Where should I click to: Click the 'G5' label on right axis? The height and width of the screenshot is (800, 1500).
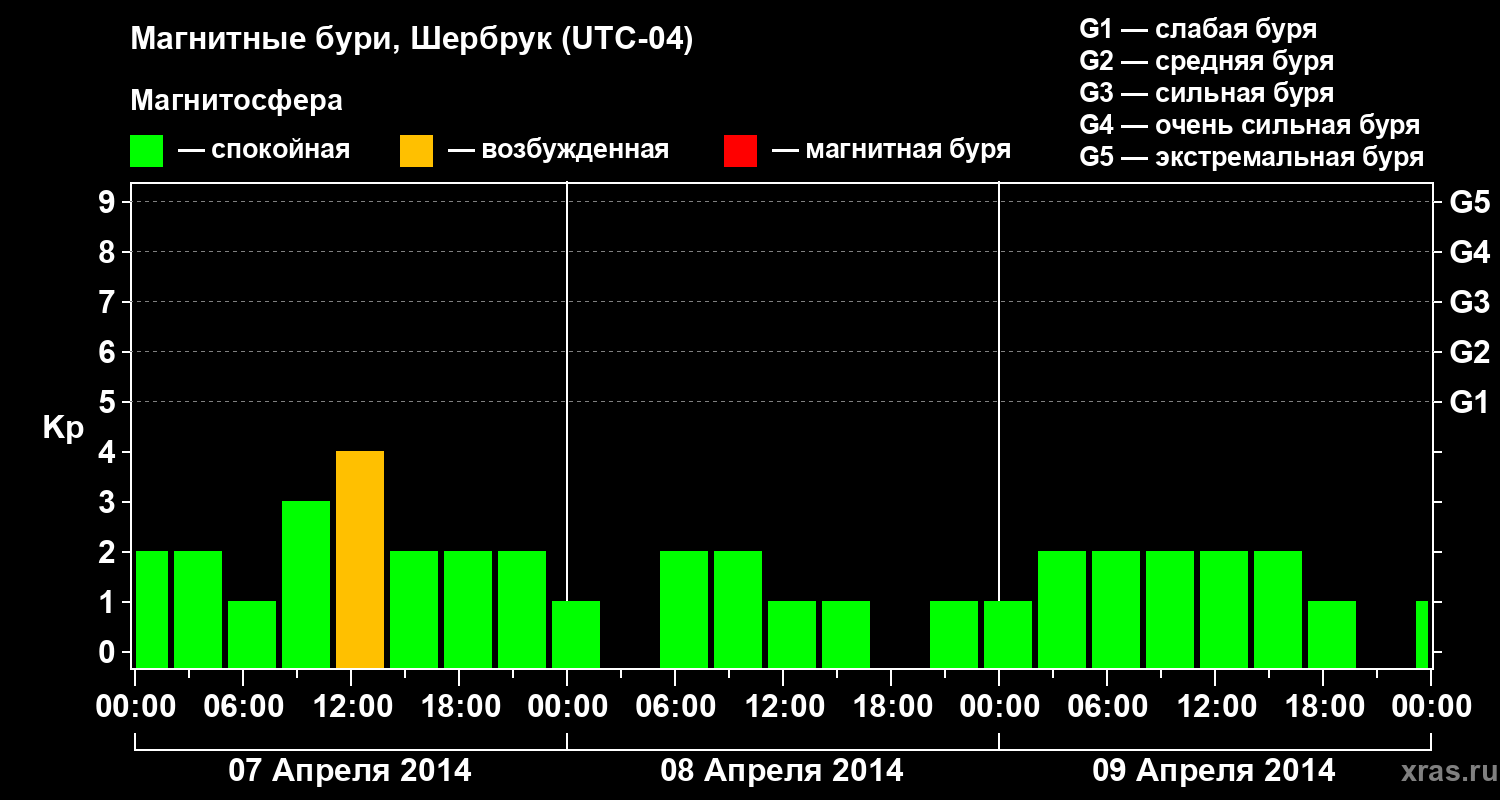(1469, 203)
